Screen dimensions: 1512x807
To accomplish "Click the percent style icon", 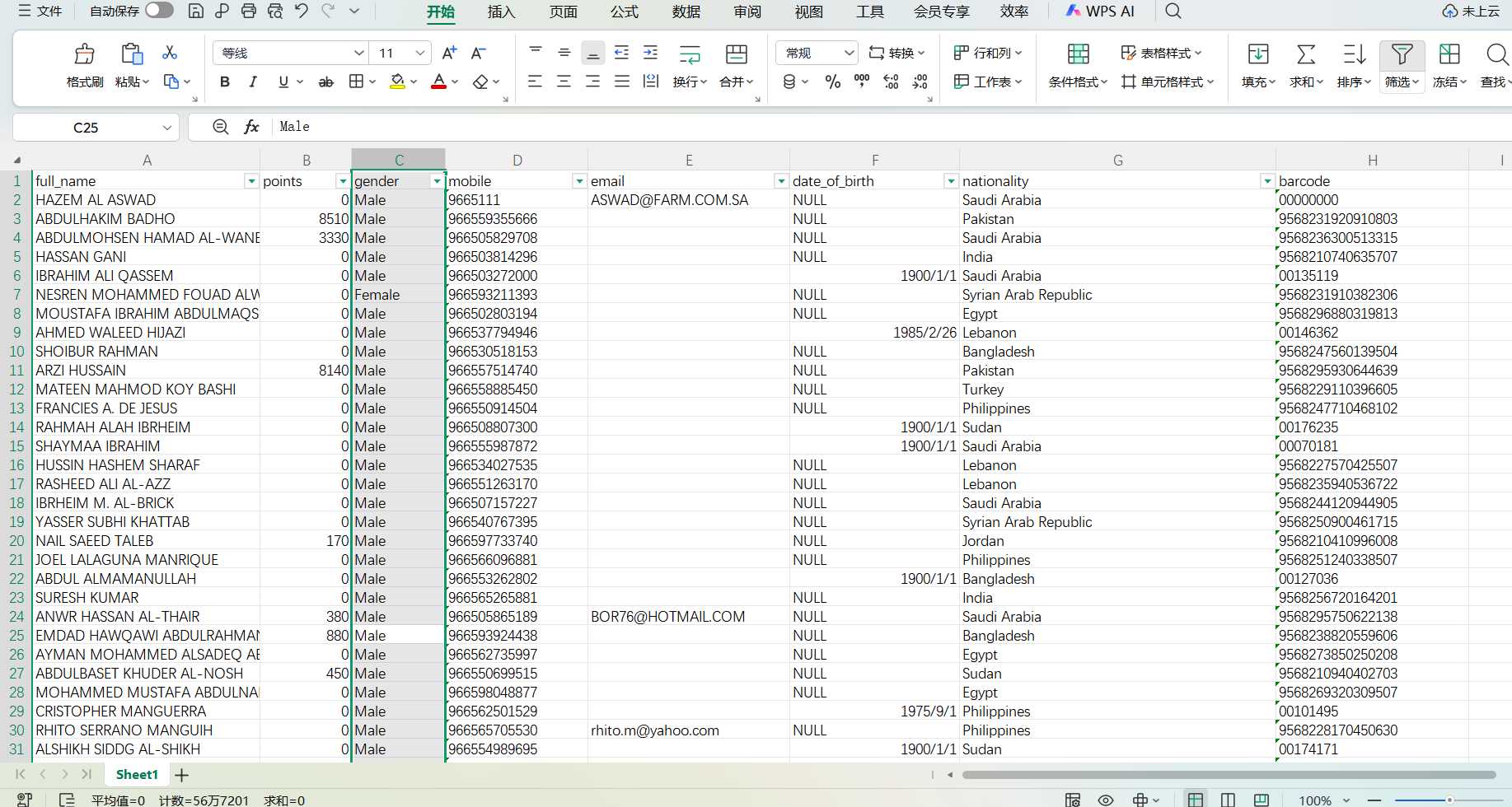I will tap(833, 82).
